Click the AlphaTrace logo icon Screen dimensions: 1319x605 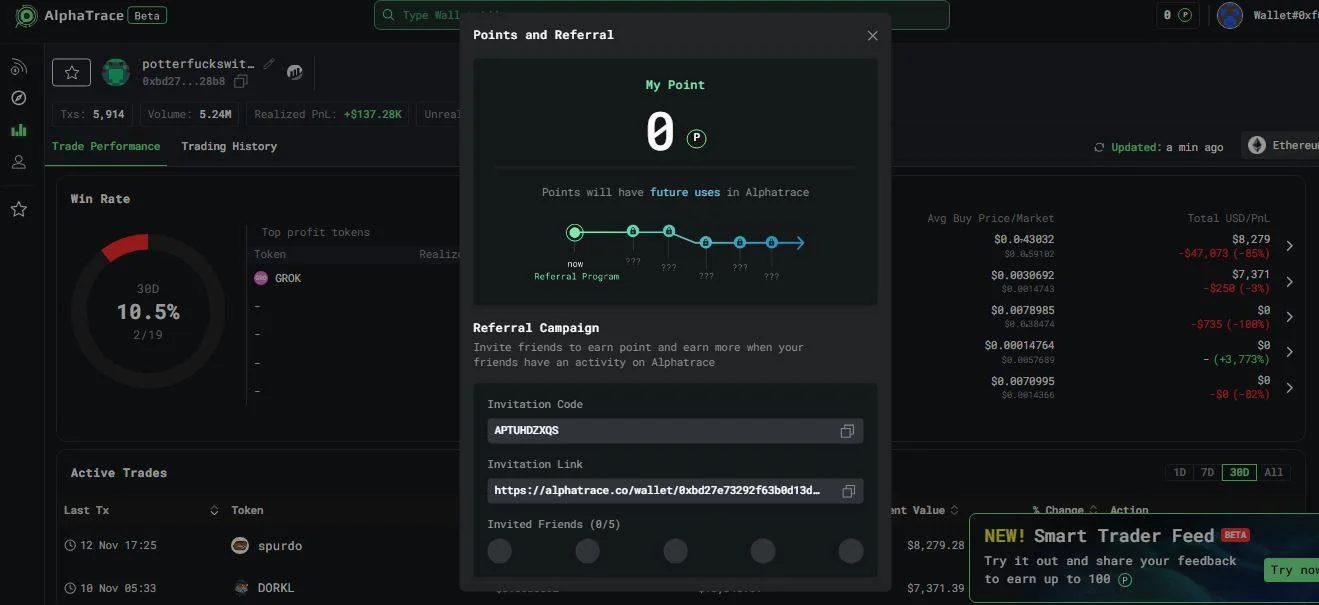tap(26, 16)
